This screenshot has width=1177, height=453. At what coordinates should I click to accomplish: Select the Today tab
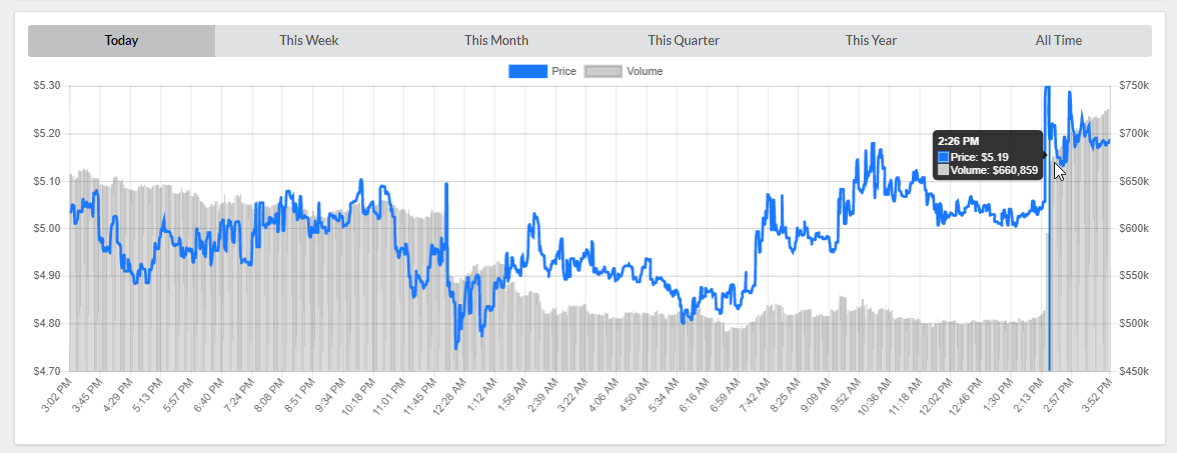(121, 41)
